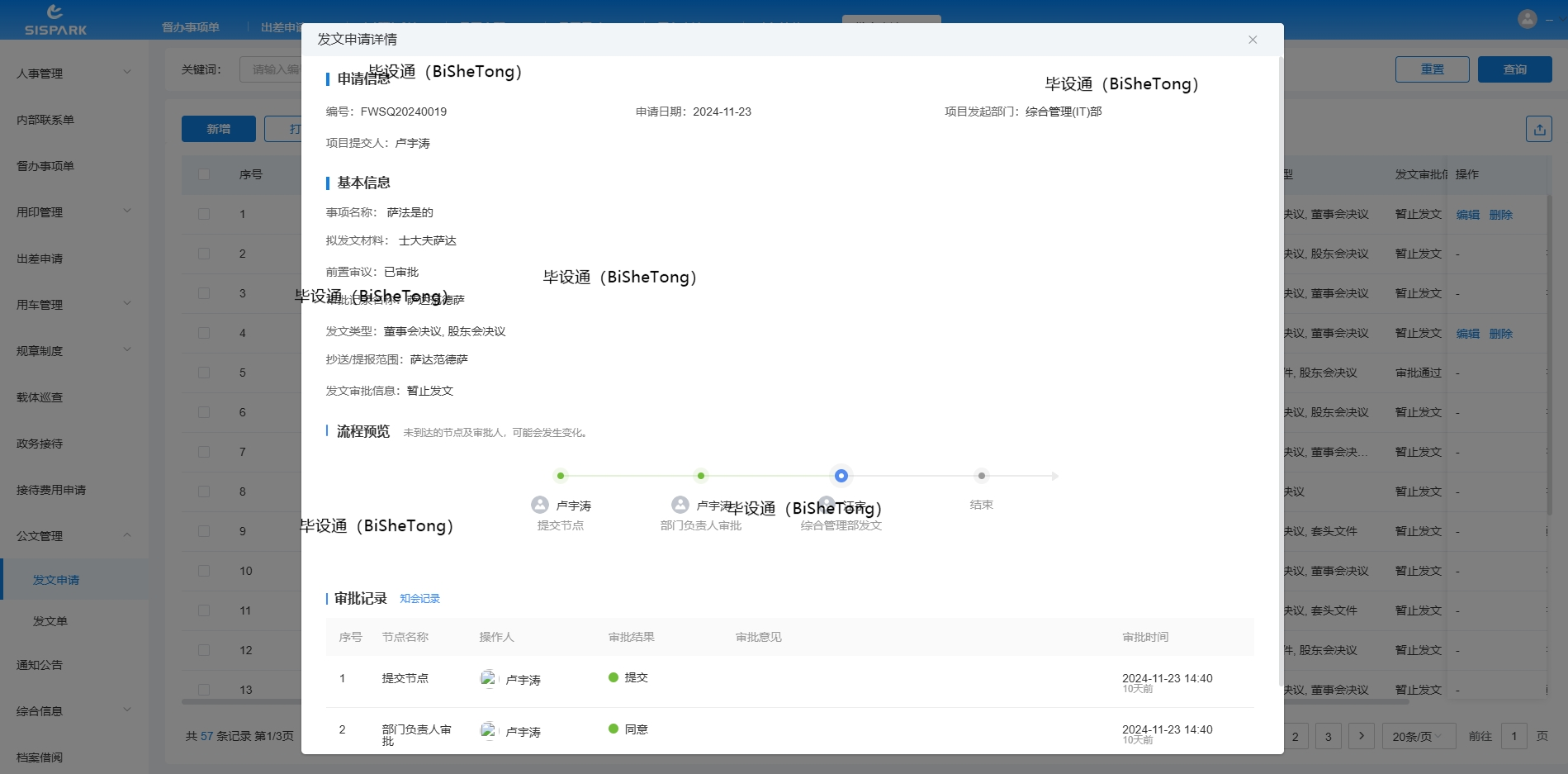Open the user avatar menu
The height and width of the screenshot is (774, 1568).
click(x=1528, y=18)
